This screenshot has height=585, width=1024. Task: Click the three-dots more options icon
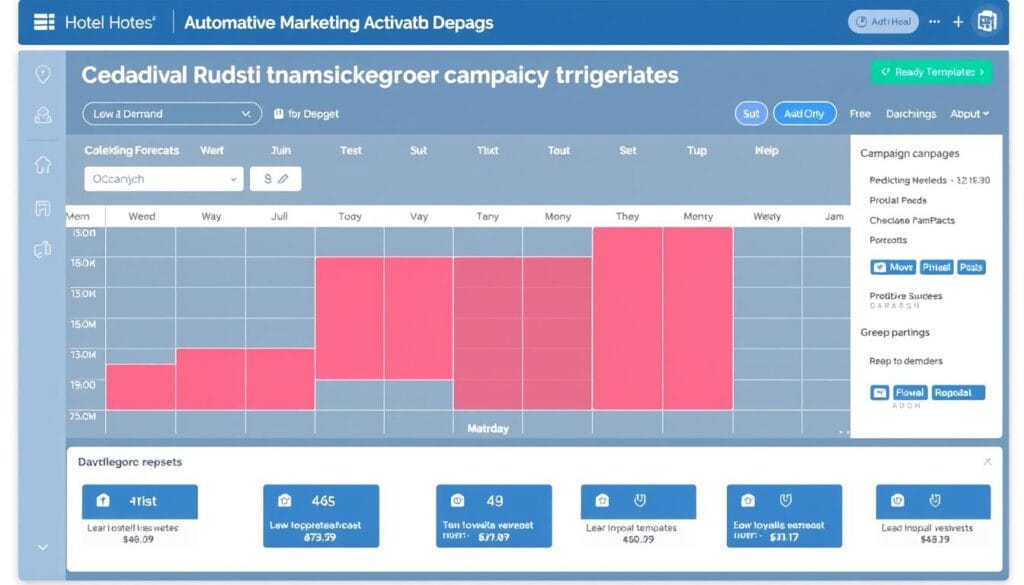935,21
